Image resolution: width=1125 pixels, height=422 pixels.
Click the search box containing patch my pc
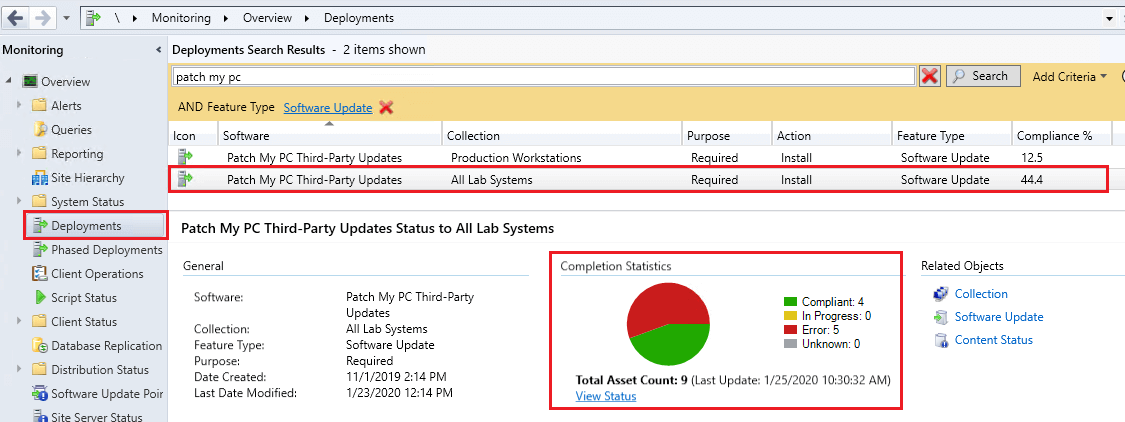(x=543, y=76)
